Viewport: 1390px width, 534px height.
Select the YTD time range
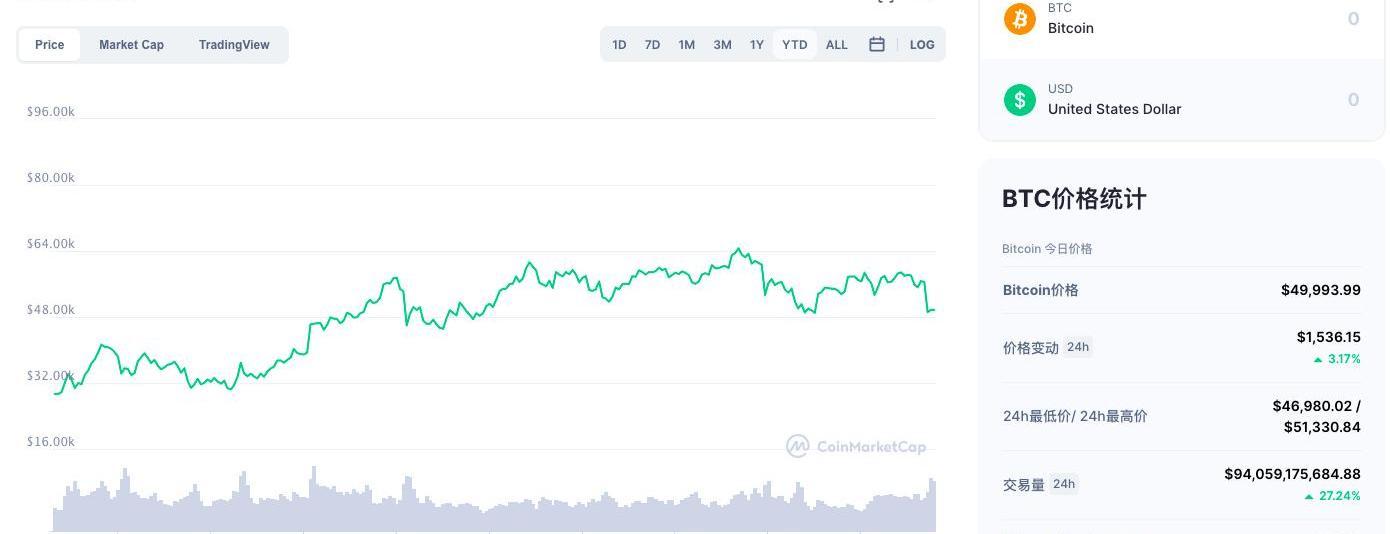tap(795, 45)
